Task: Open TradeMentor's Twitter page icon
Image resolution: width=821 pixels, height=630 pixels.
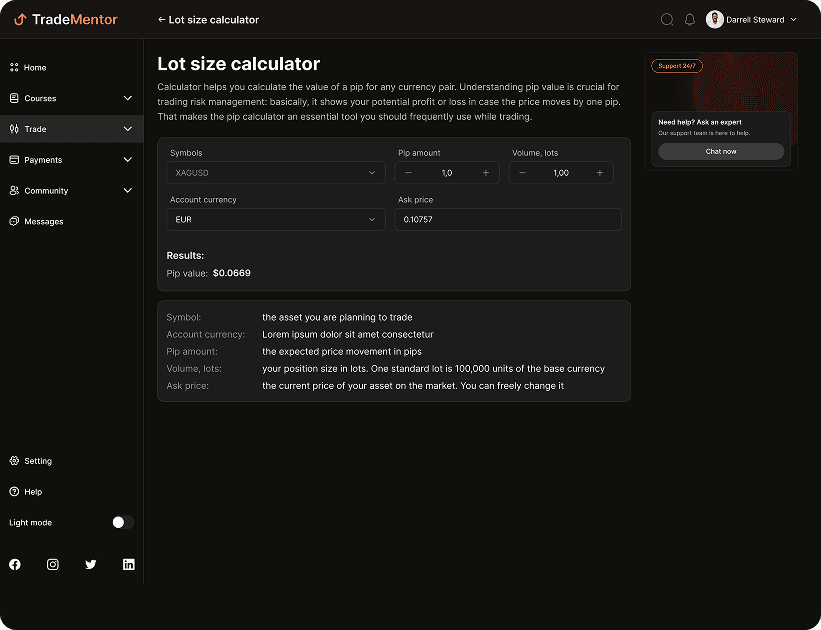Action: (x=91, y=564)
